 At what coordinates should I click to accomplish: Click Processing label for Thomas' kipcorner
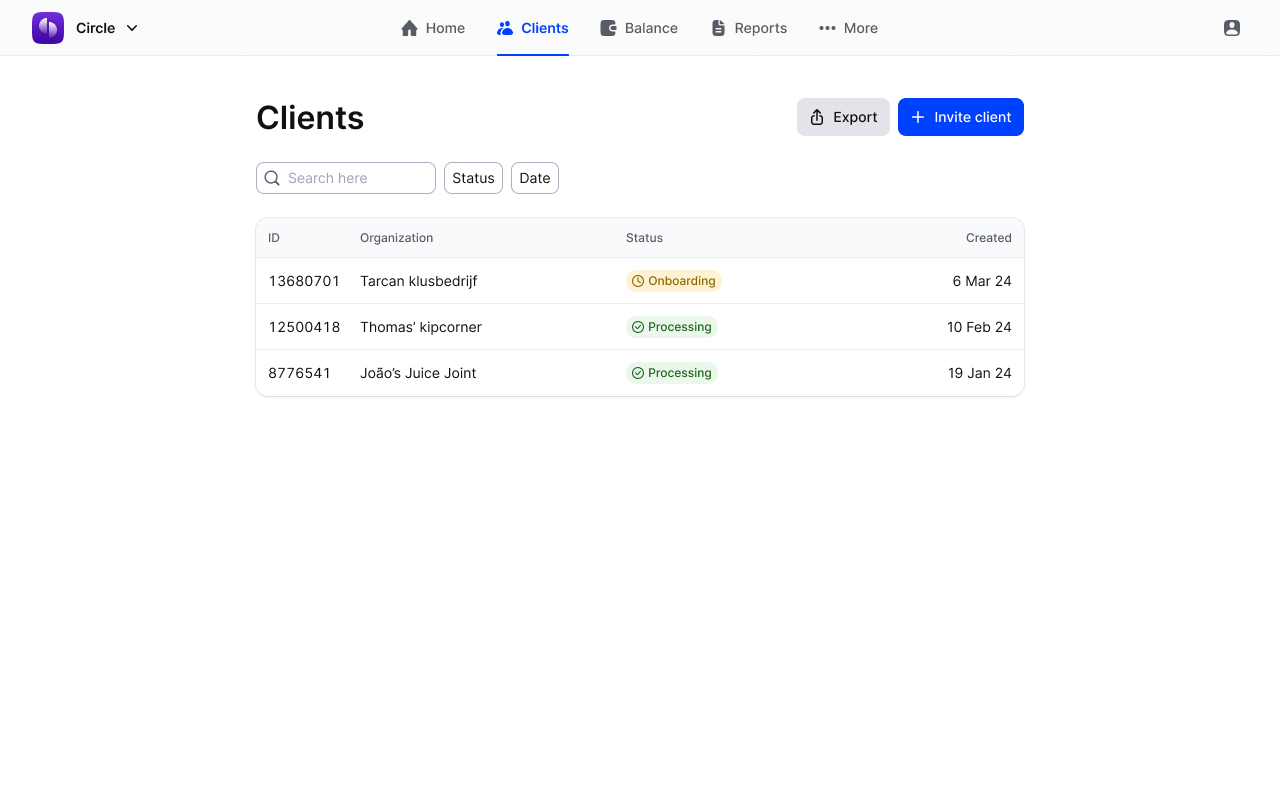coord(680,327)
